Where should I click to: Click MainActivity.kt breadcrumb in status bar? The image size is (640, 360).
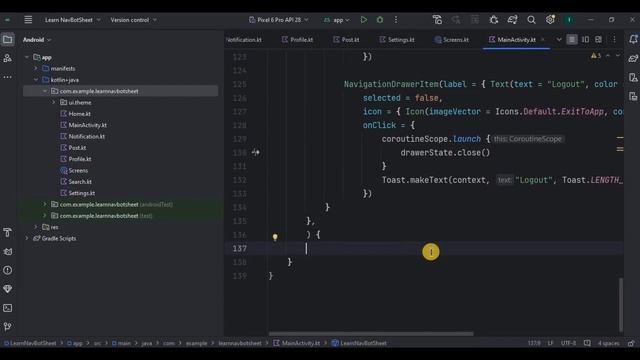point(297,343)
